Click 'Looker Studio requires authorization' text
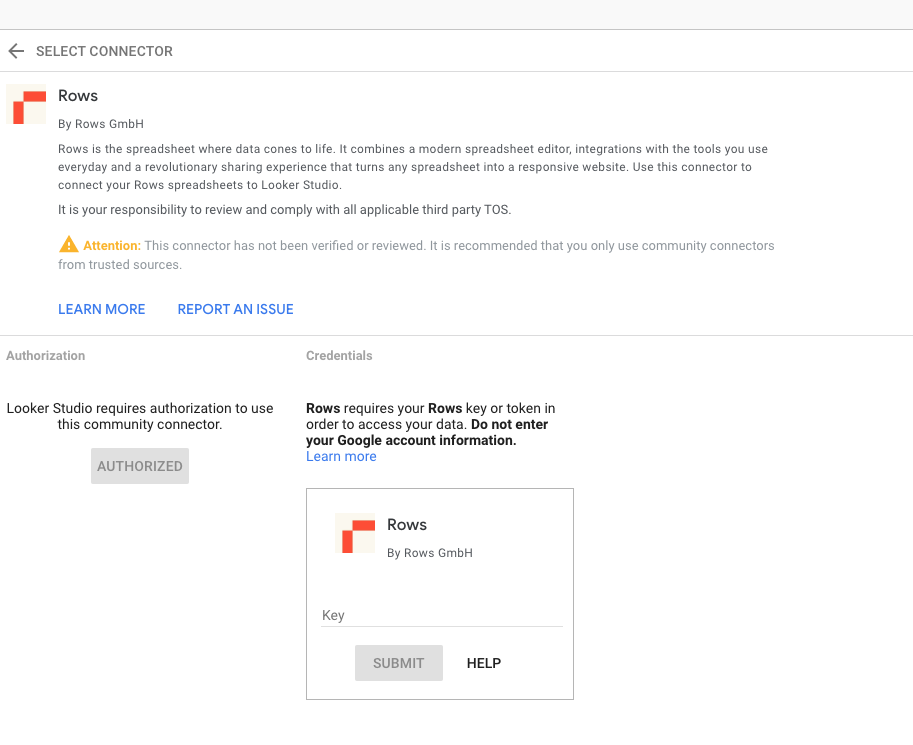The width and height of the screenshot is (913, 745). pyautogui.click(x=140, y=416)
